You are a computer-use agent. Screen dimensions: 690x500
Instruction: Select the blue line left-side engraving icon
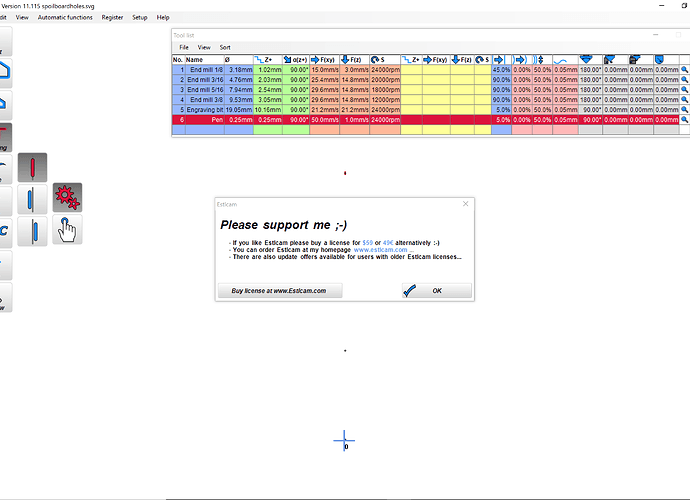click(x=33, y=199)
